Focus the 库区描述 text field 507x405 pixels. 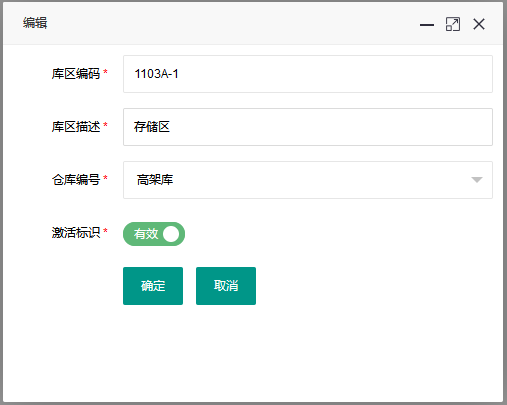click(308, 127)
